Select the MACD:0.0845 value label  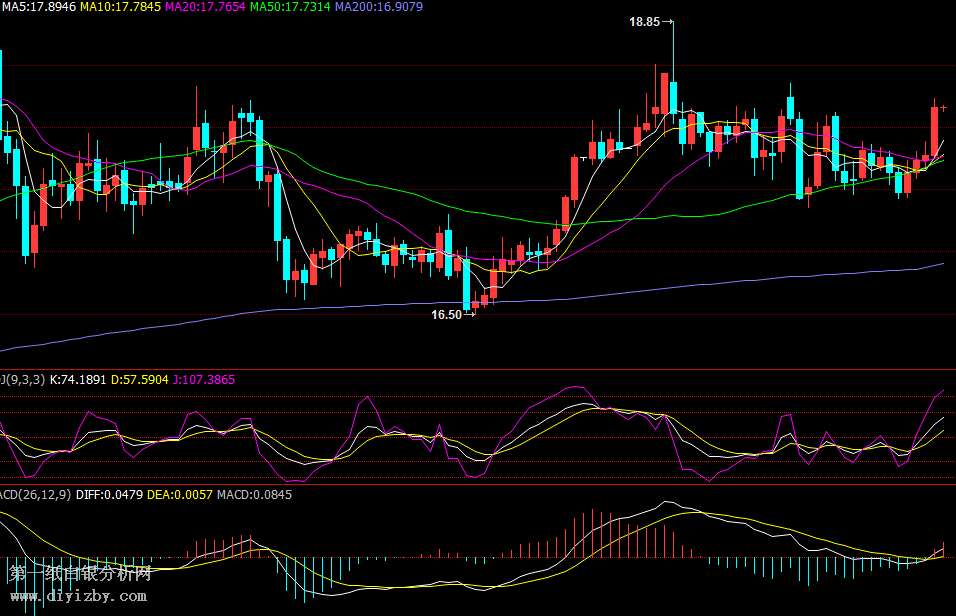pos(254,494)
